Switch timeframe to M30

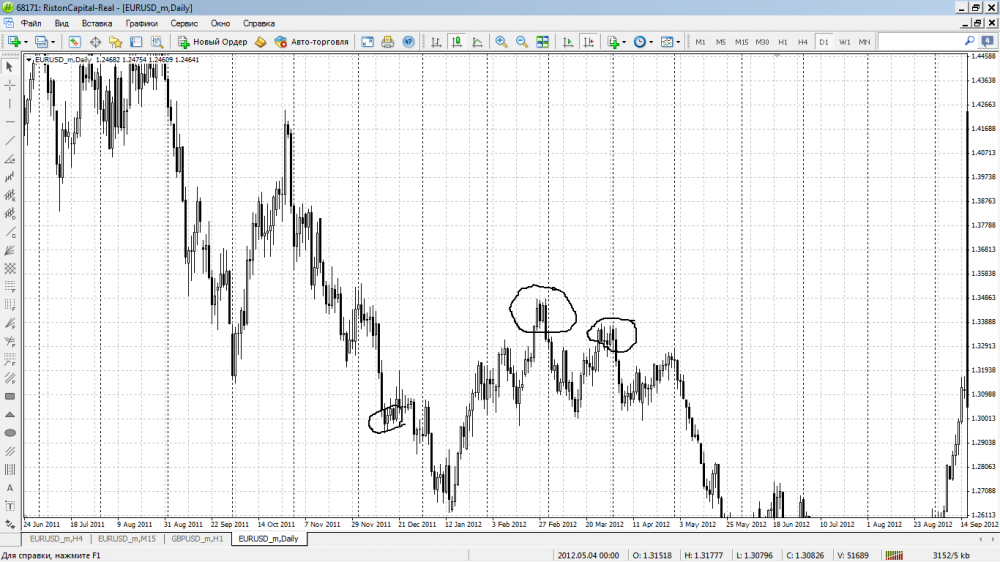(762, 42)
